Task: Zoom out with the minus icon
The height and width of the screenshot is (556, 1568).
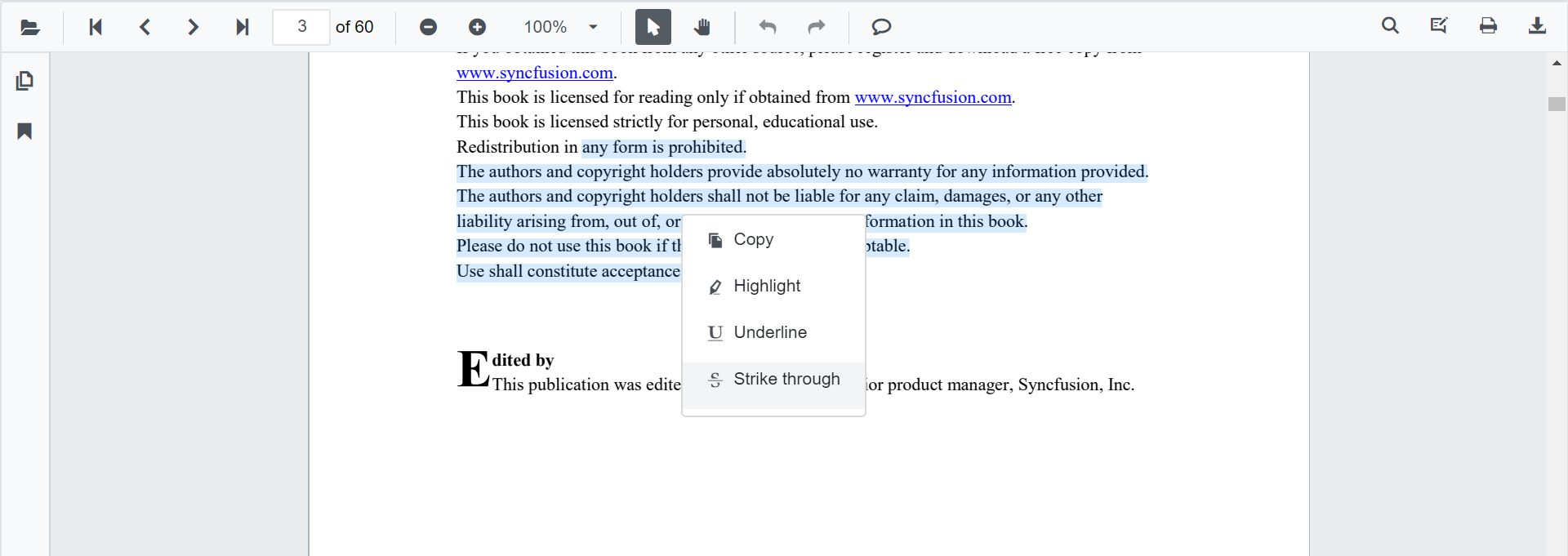Action: tap(428, 27)
